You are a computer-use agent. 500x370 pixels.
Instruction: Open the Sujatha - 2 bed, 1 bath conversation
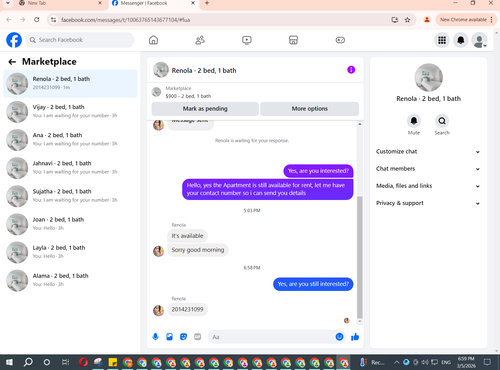coord(70,196)
